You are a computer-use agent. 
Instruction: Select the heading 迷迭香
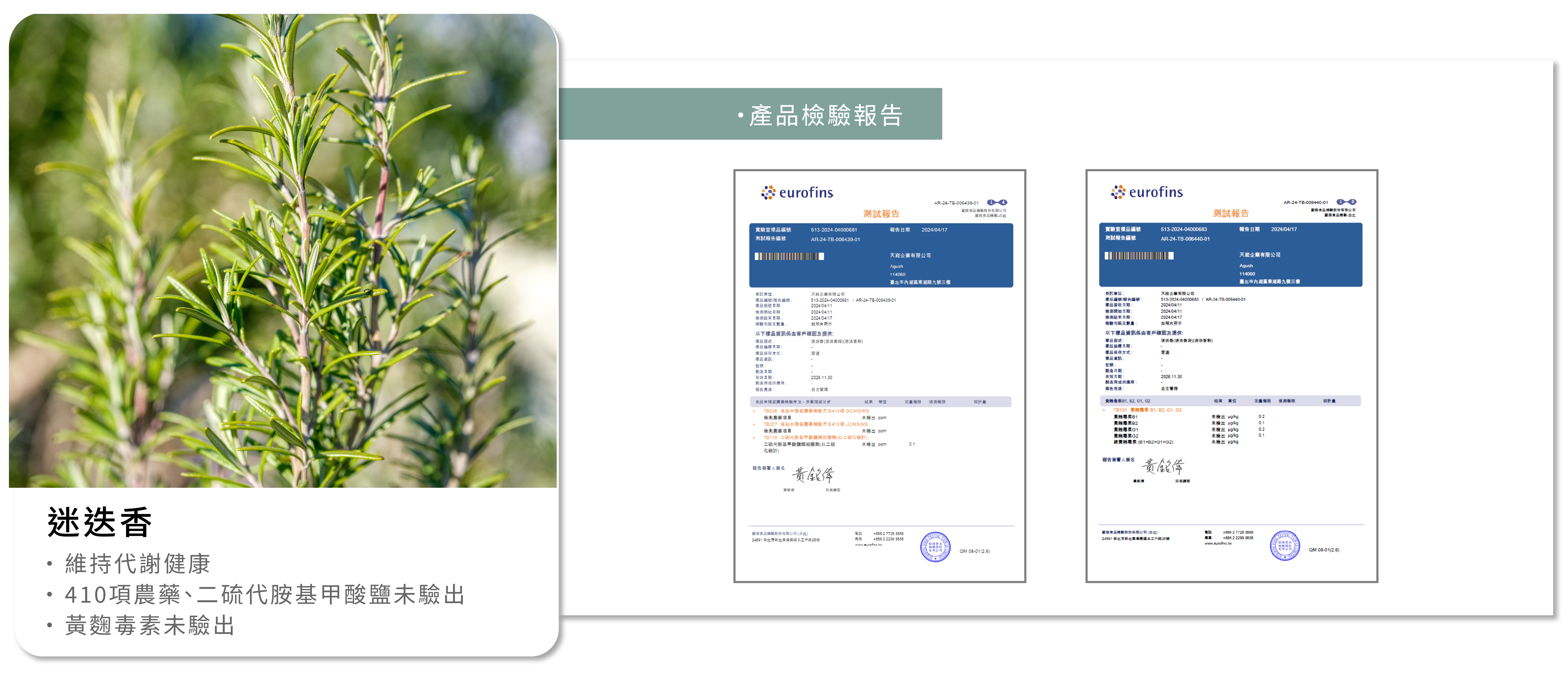click(x=100, y=522)
